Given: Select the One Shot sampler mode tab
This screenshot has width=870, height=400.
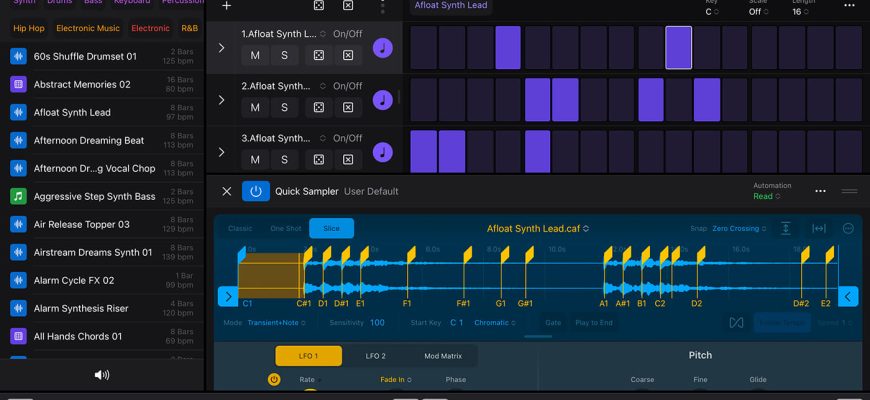Looking at the screenshot, I should pos(286,228).
